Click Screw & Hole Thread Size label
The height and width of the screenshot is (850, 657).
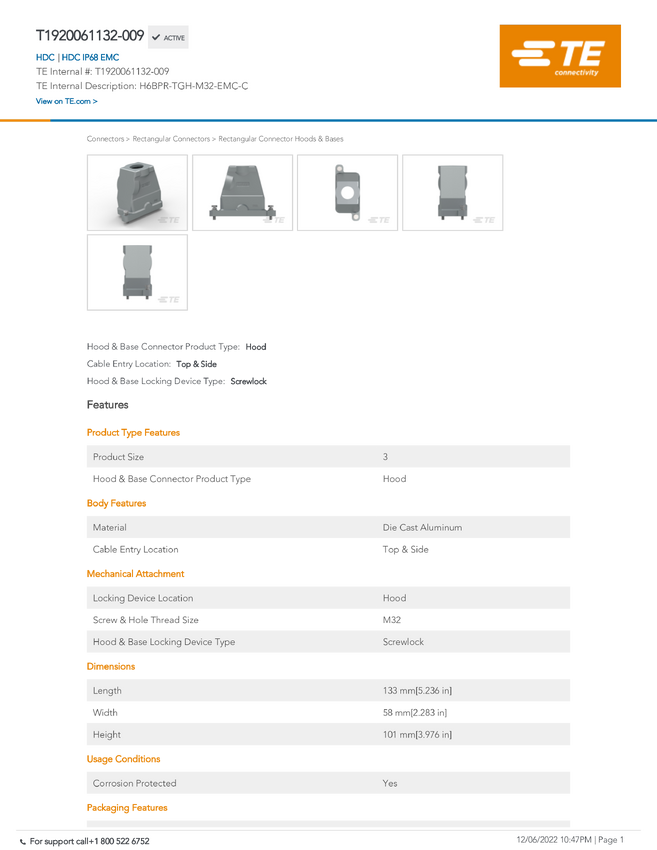[146, 620]
